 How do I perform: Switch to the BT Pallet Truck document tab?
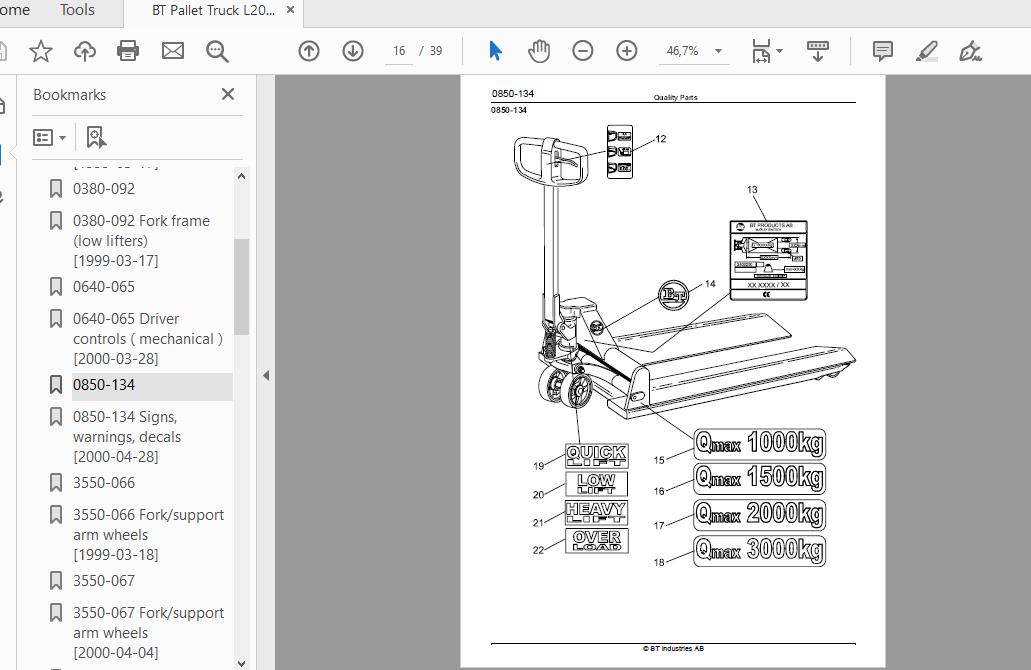[x=213, y=10]
